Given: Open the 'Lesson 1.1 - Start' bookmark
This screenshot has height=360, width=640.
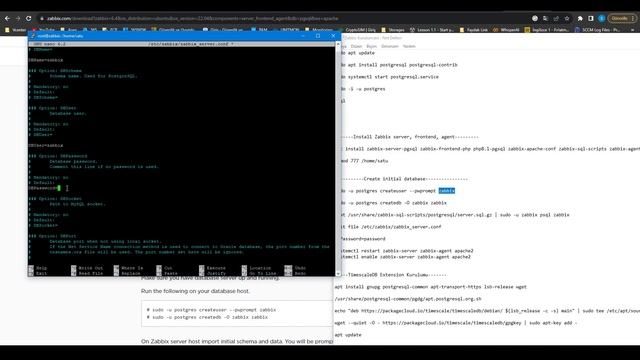Looking at the screenshot, I should coord(432,30).
